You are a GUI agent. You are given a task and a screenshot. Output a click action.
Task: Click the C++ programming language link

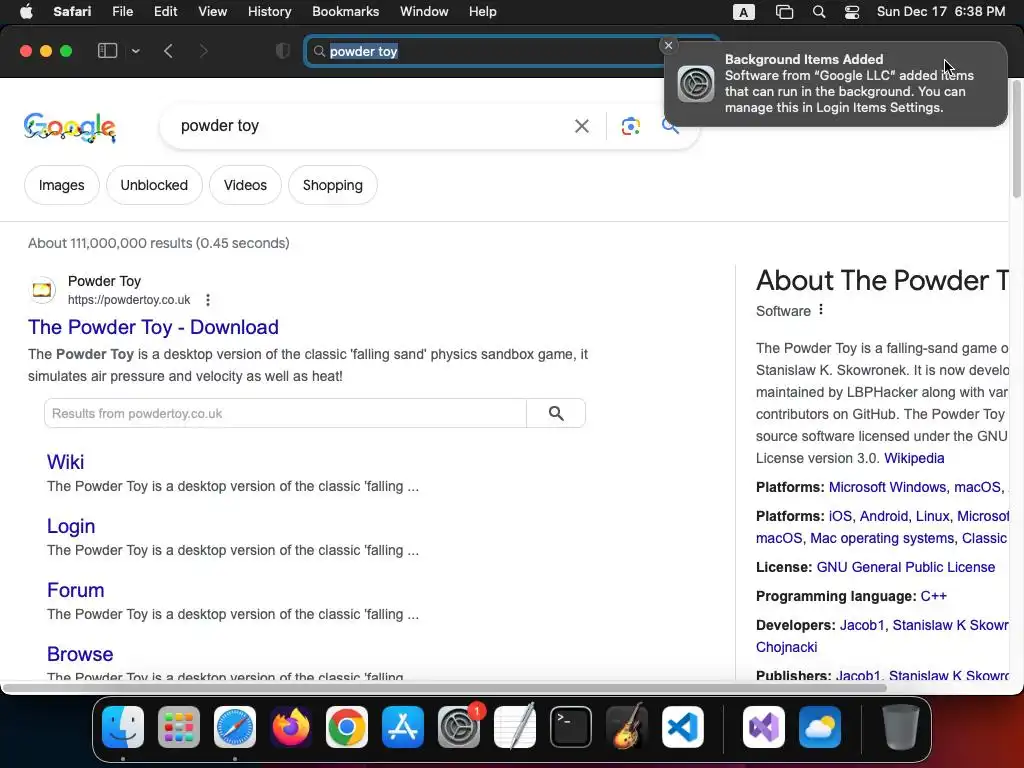pos(933,596)
